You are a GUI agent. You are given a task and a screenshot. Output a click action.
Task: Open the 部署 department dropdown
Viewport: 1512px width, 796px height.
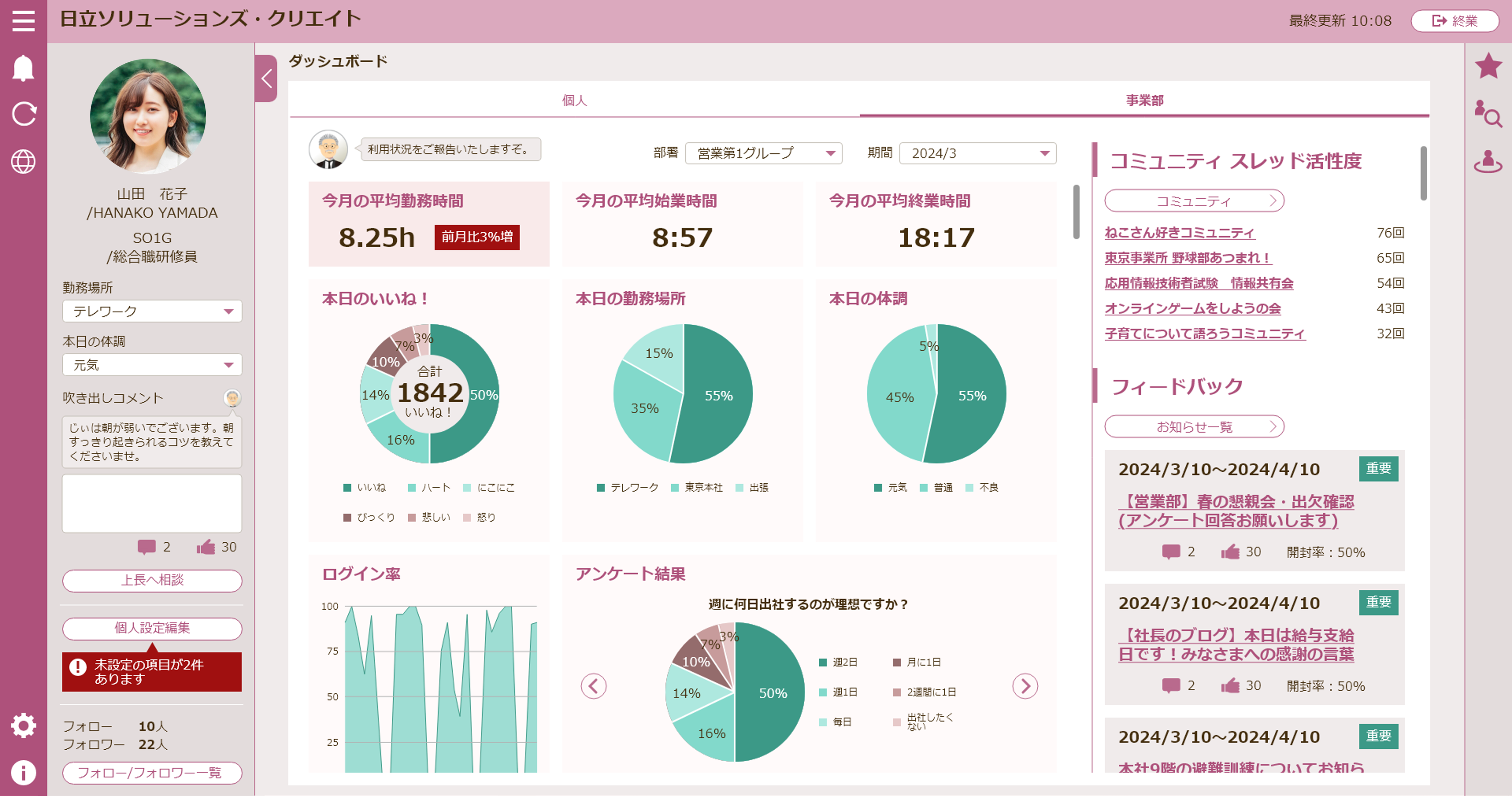pos(763,153)
